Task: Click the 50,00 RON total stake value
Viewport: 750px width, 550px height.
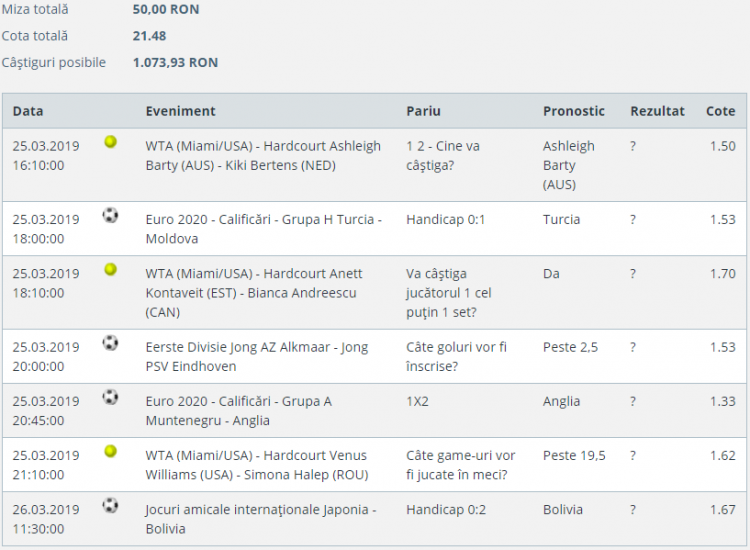Action: [165, 9]
